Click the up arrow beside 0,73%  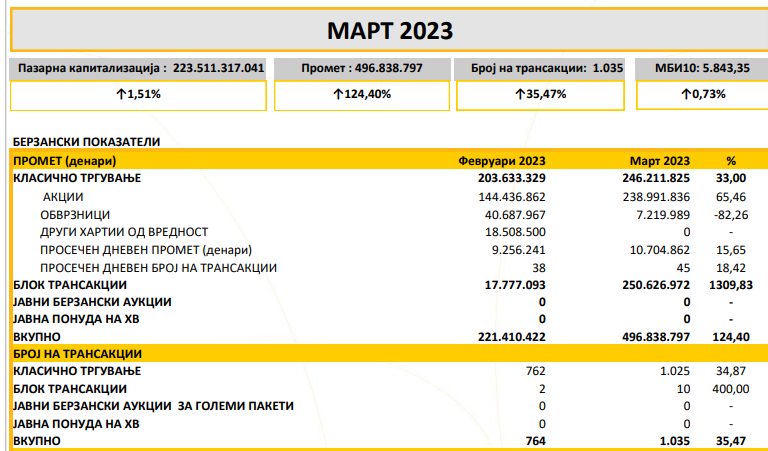tap(684, 95)
